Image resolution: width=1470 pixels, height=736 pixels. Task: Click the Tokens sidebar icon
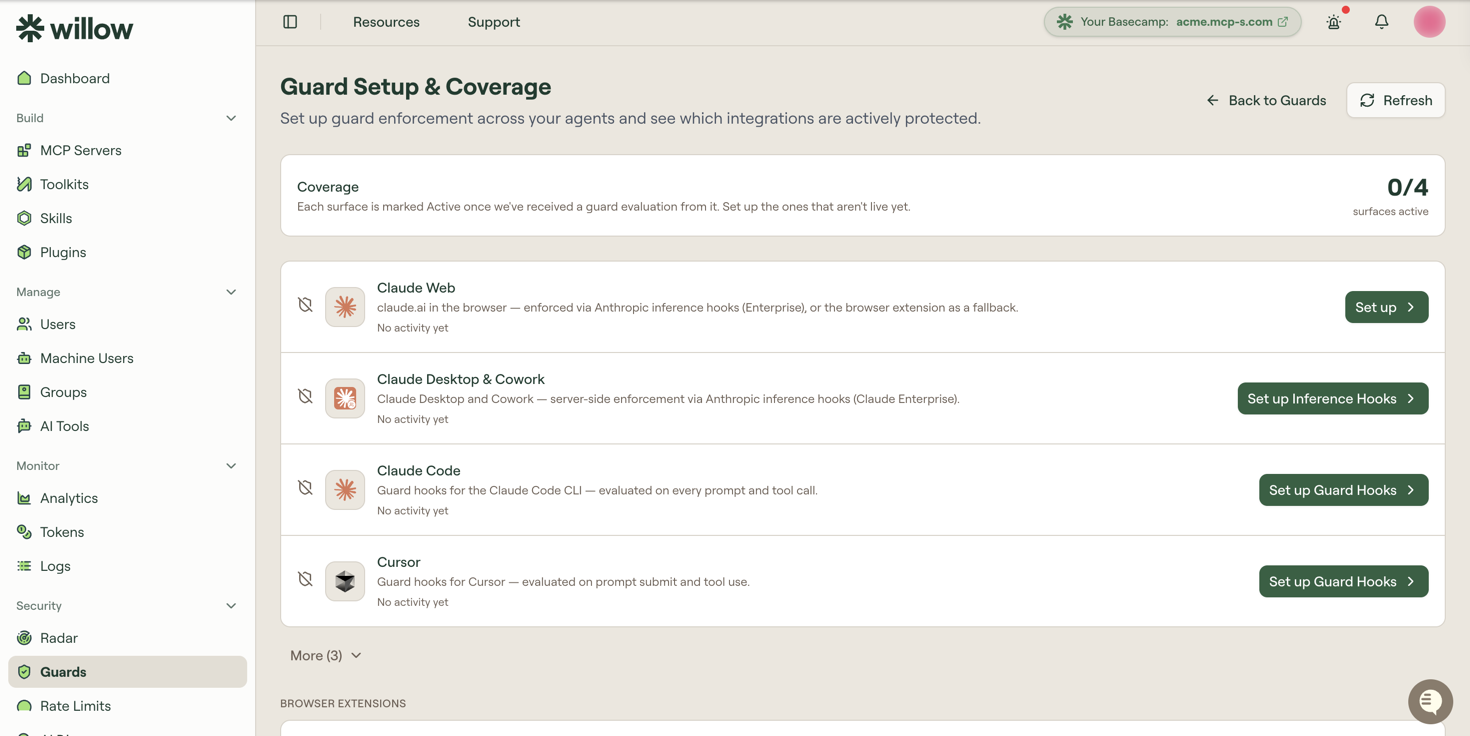[24, 532]
